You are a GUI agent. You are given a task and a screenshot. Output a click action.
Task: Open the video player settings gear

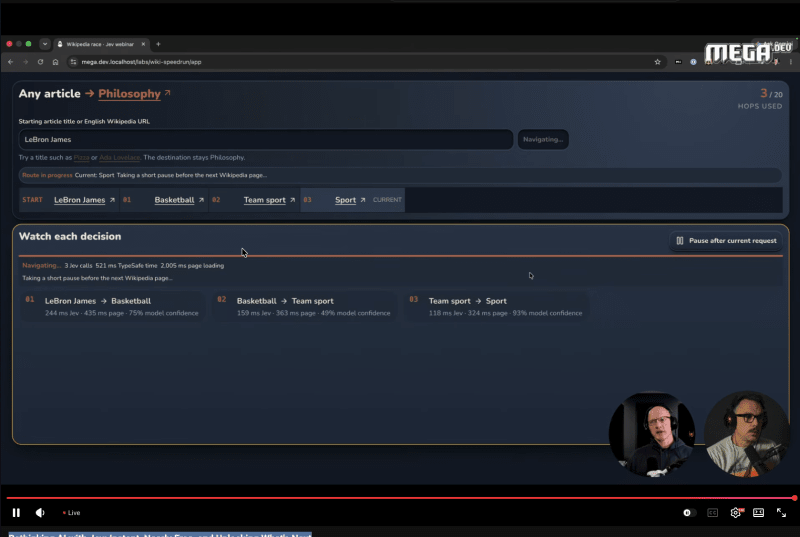pyautogui.click(x=735, y=513)
